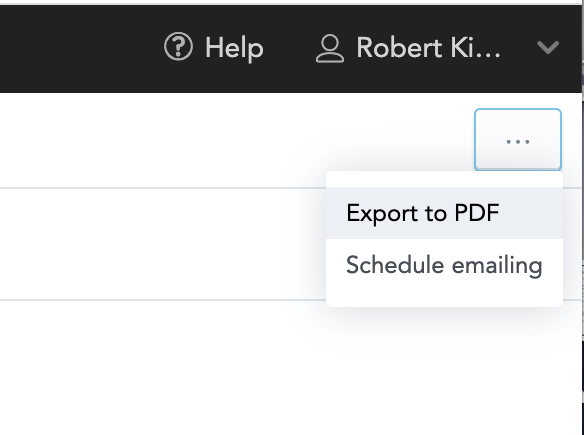Click the window's right edge scrollbar strip
Image resolution: width=584 pixels, height=435 pixels.
582,223
